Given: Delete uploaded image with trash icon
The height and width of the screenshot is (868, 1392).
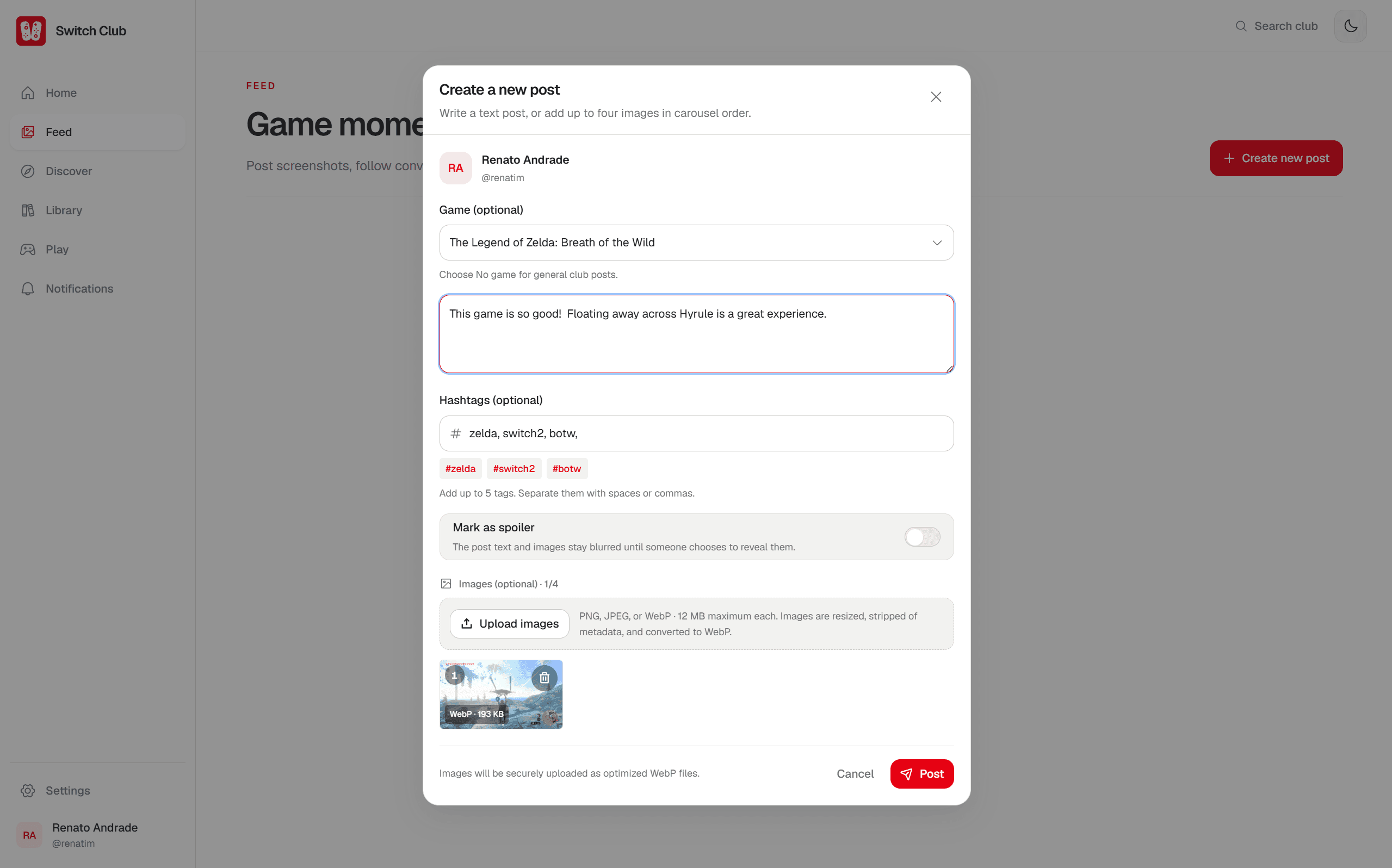Looking at the screenshot, I should (544, 678).
